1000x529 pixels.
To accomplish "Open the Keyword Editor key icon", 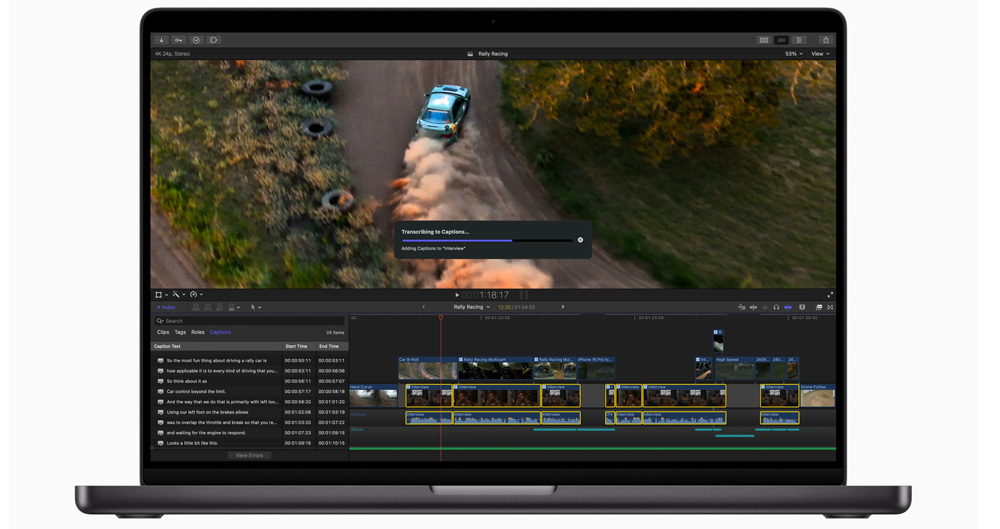I will click(x=179, y=40).
